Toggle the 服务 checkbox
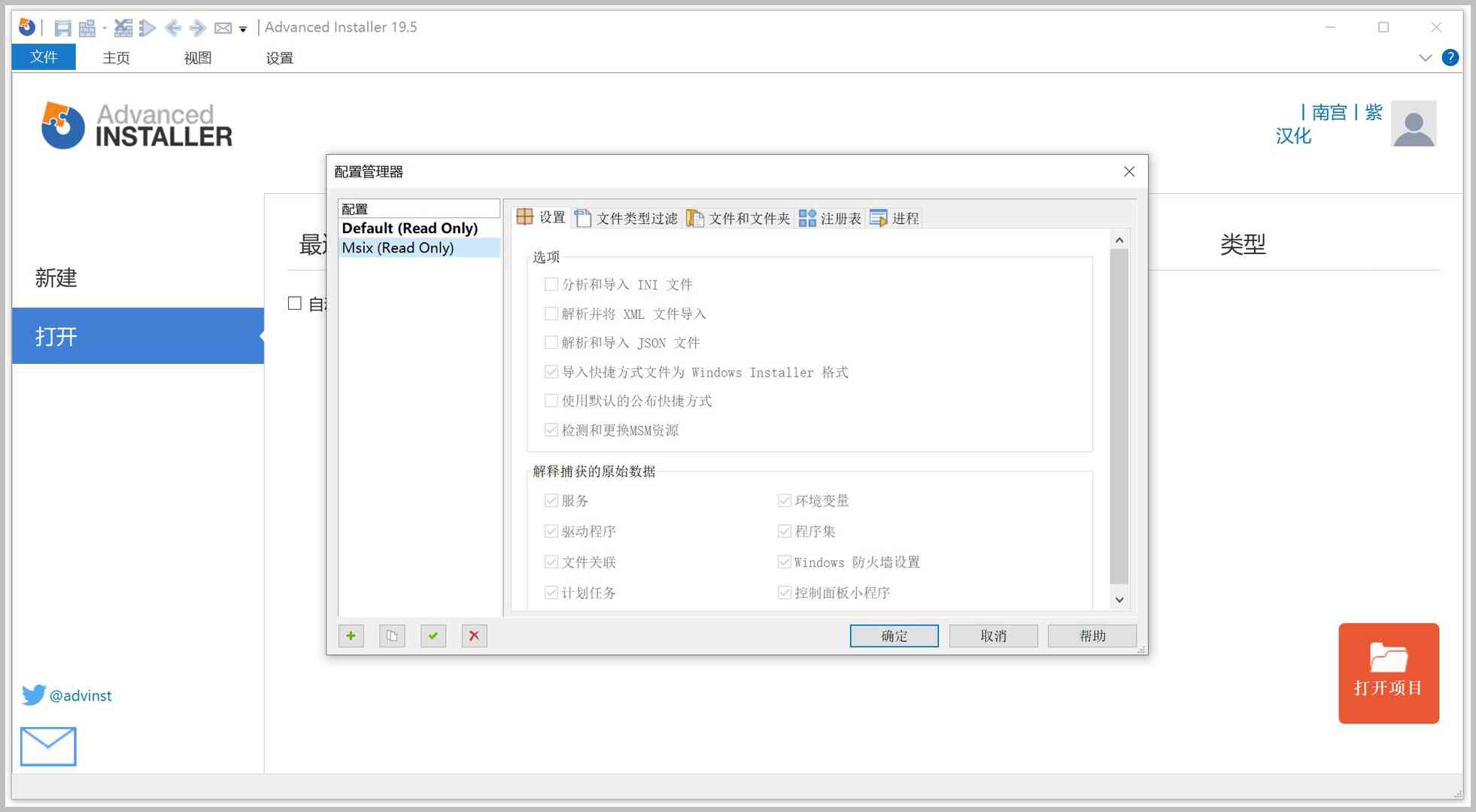Screen dimensions: 1476x812 click(551, 501)
